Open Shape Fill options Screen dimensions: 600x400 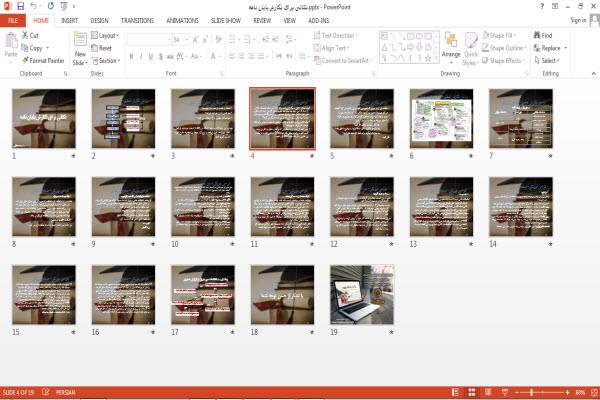click(499, 35)
